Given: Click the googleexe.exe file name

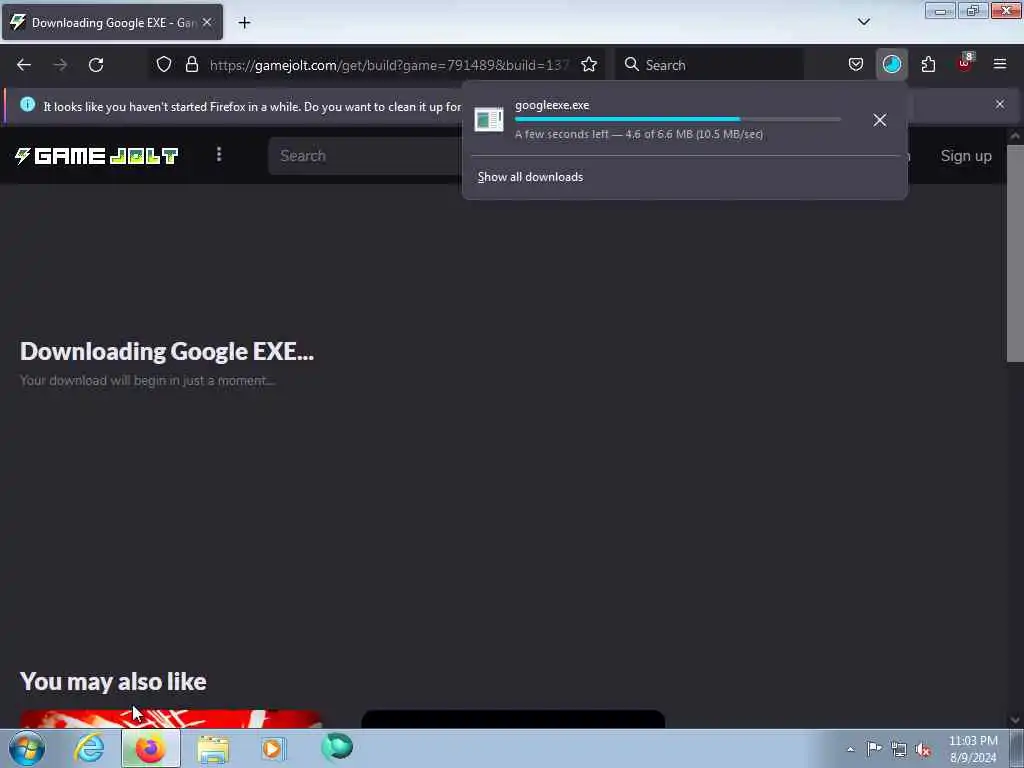Looking at the screenshot, I should (x=552, y=105).
